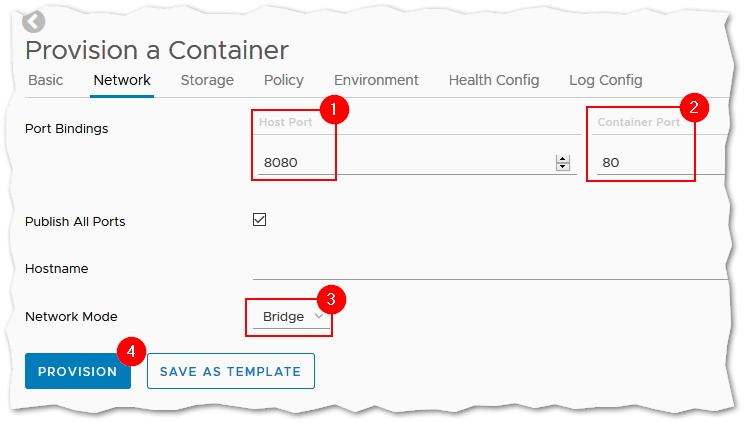Click the red annotation marker 4
Image resolution: width=744 pixels, height=423 pixels.
point(131,351)
